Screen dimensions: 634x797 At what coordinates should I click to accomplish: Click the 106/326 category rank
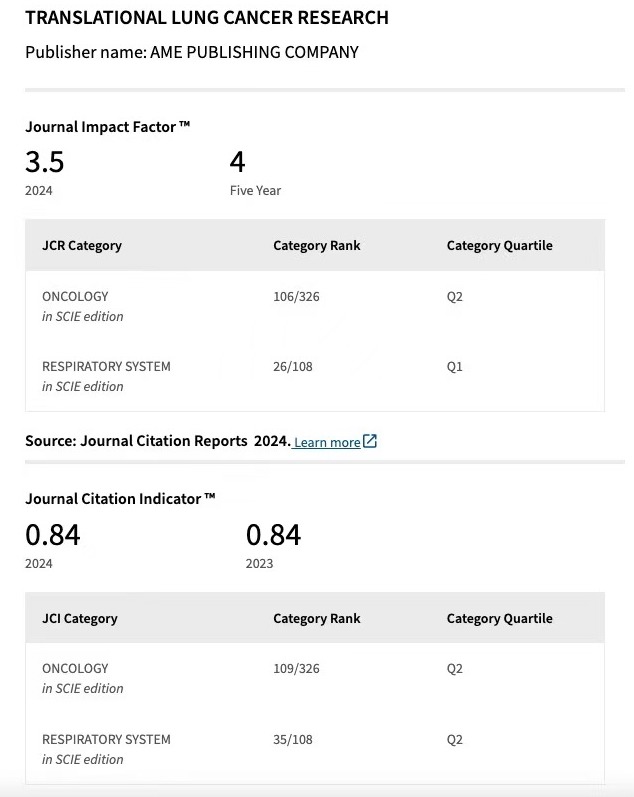[x=296, y=297]
